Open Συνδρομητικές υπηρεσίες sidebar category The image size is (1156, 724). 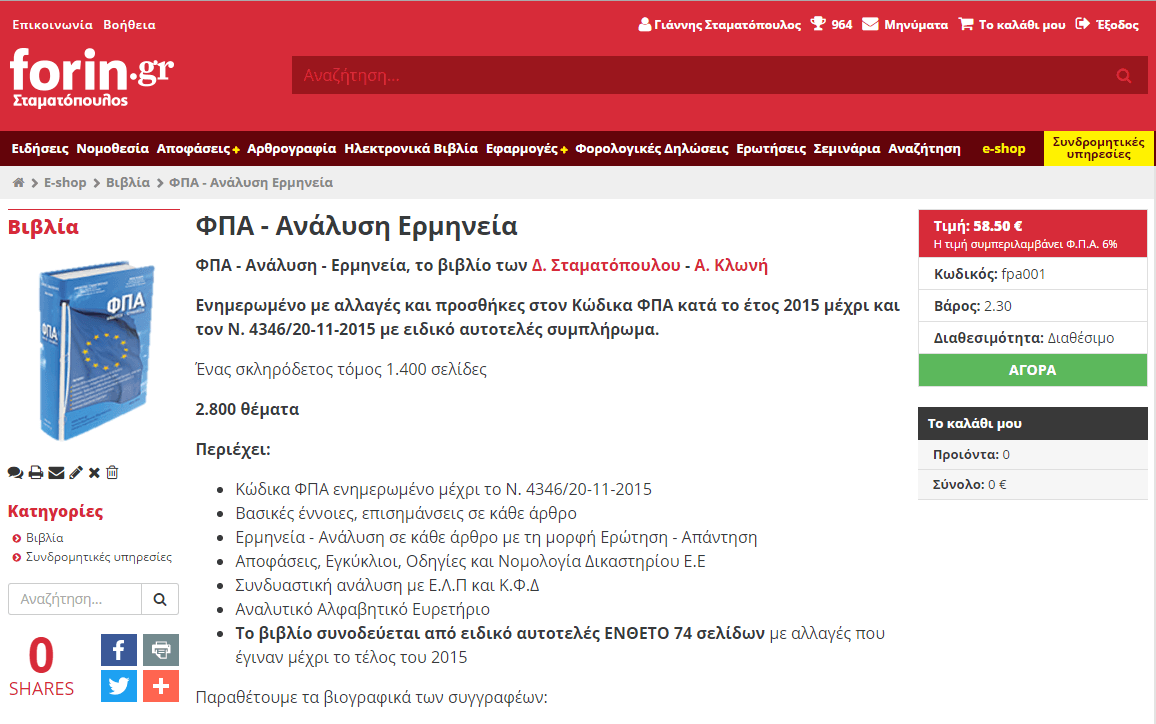[99, 557]
